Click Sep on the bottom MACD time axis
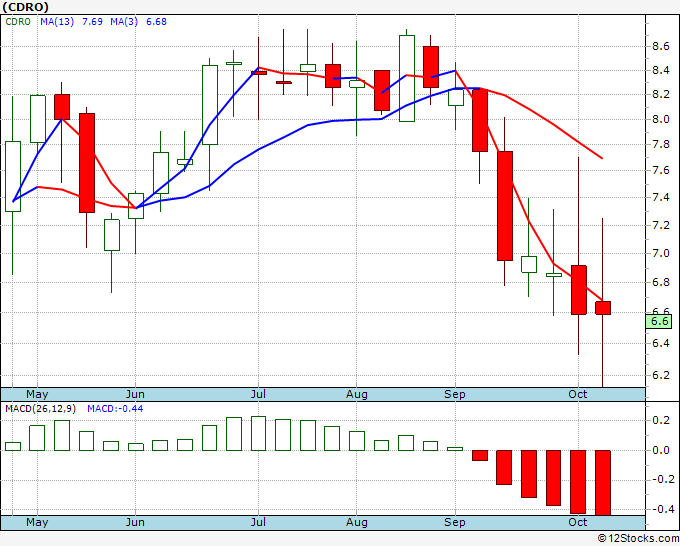 pyautogui.click(x=455, y=523)
